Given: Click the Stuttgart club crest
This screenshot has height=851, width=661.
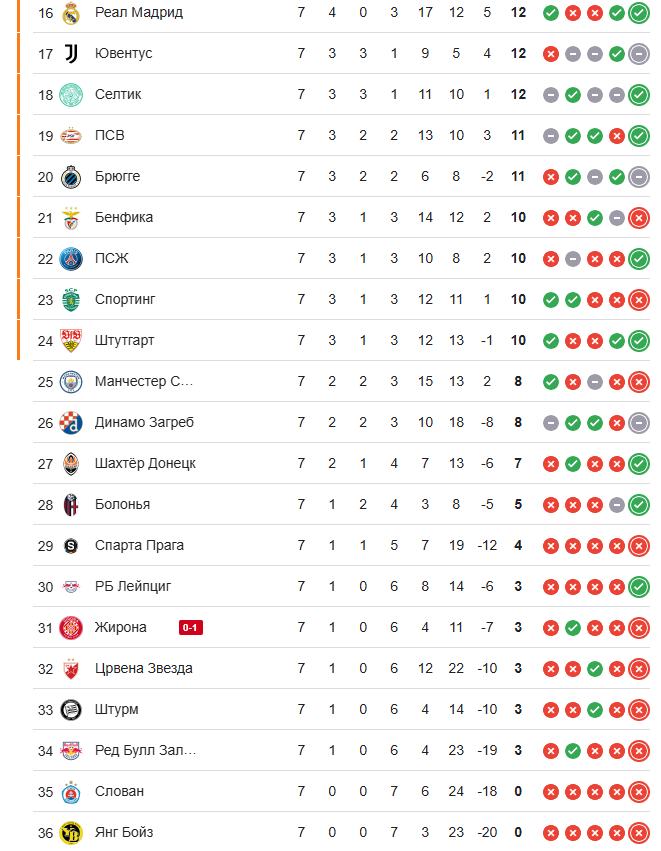Looking at the screenshot, I should [x=71, y=341].
